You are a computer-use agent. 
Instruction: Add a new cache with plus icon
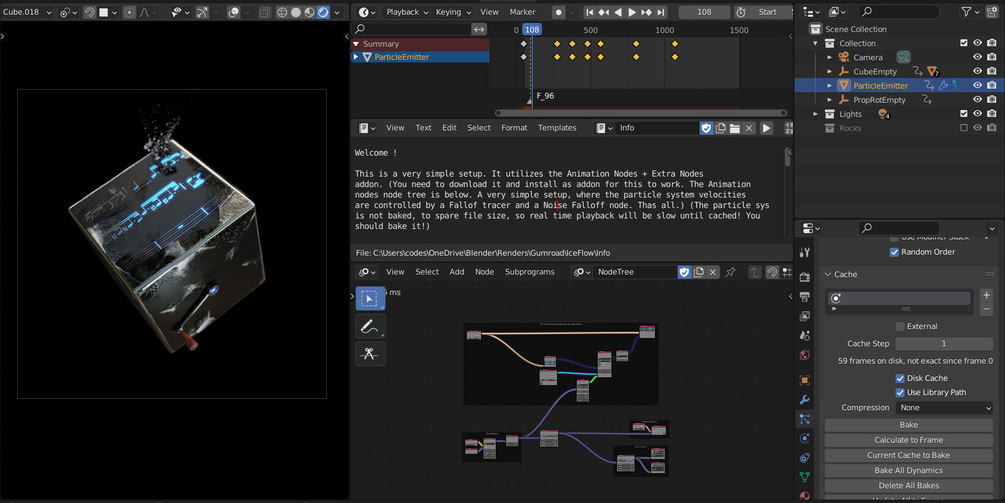click(x=986, y=295)
